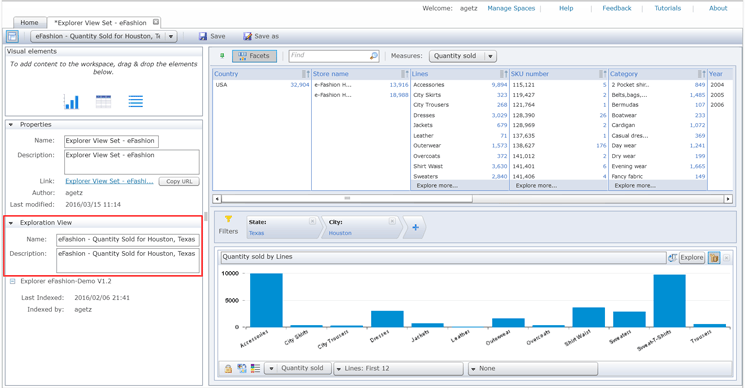This screenshot has height=388, width=745.
Task: Sort the Category facet column
Action: [x=702, y=74]
